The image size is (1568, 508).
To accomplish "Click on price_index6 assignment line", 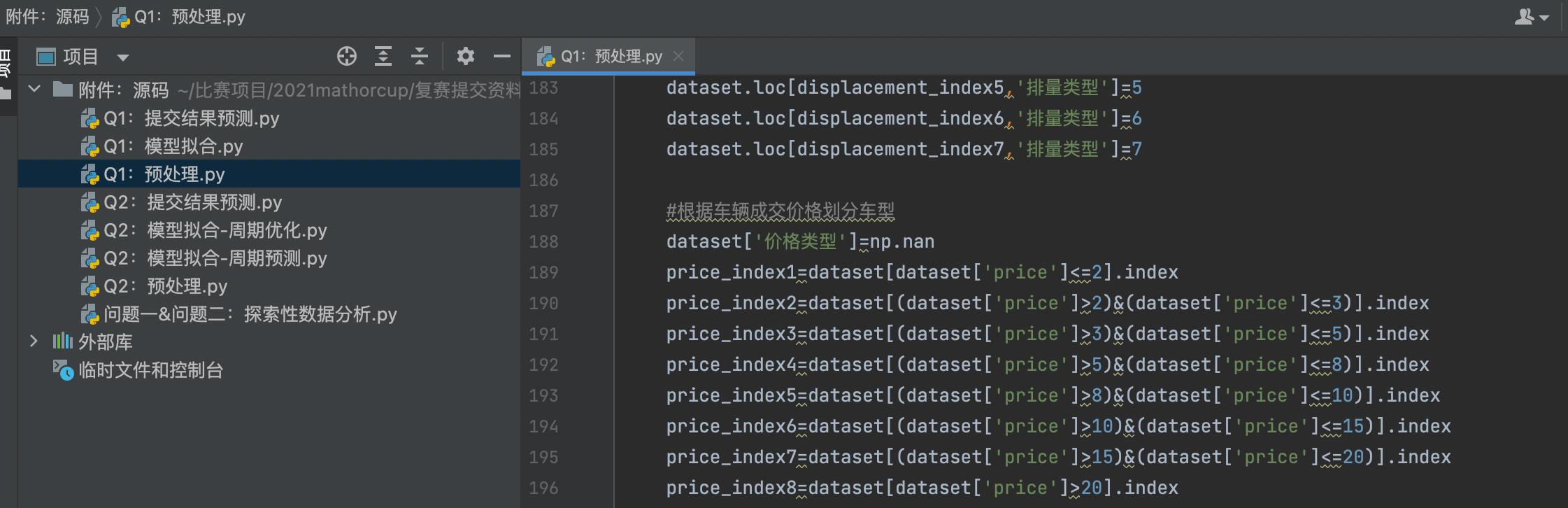I will click(x=1058, y=426).
